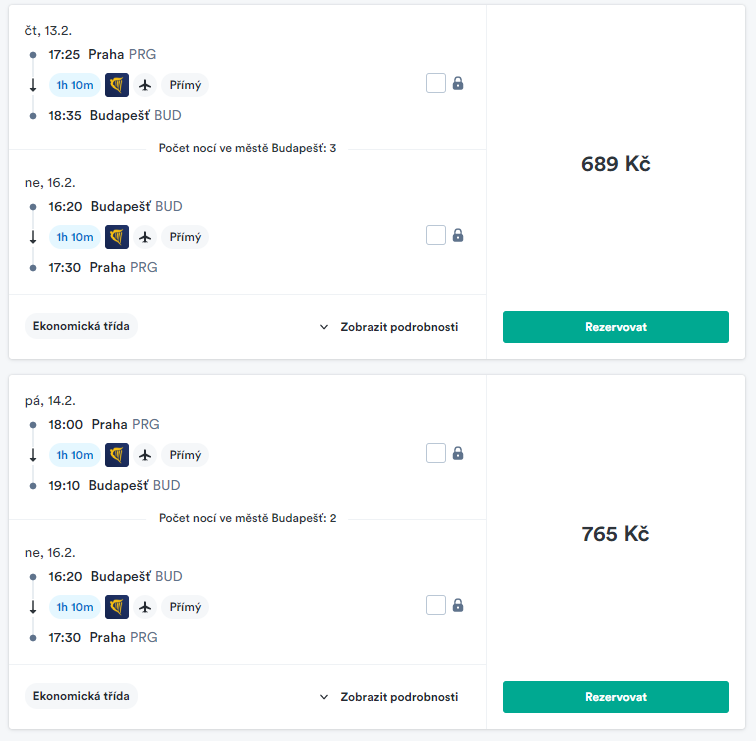Click airplane icon on 14.2. outbound flight
The height and width of the screenshot is (741, 756).
145,455
